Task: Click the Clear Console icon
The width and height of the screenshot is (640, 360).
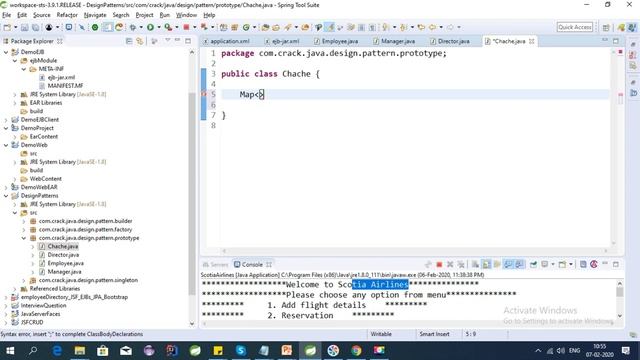Action: 475,264
